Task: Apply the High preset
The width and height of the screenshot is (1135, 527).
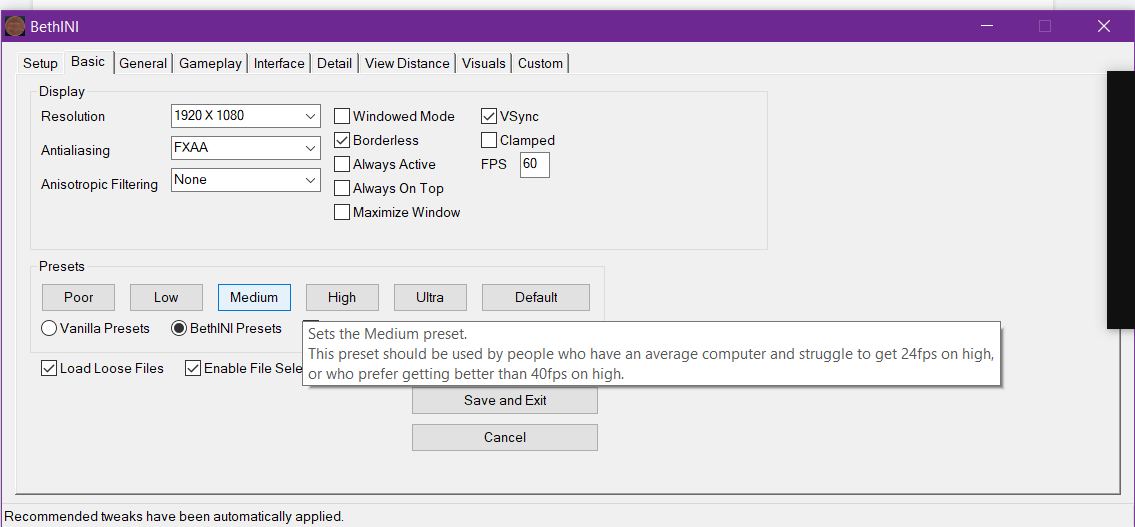Action: pyautogui.click(x=342, y=298)
